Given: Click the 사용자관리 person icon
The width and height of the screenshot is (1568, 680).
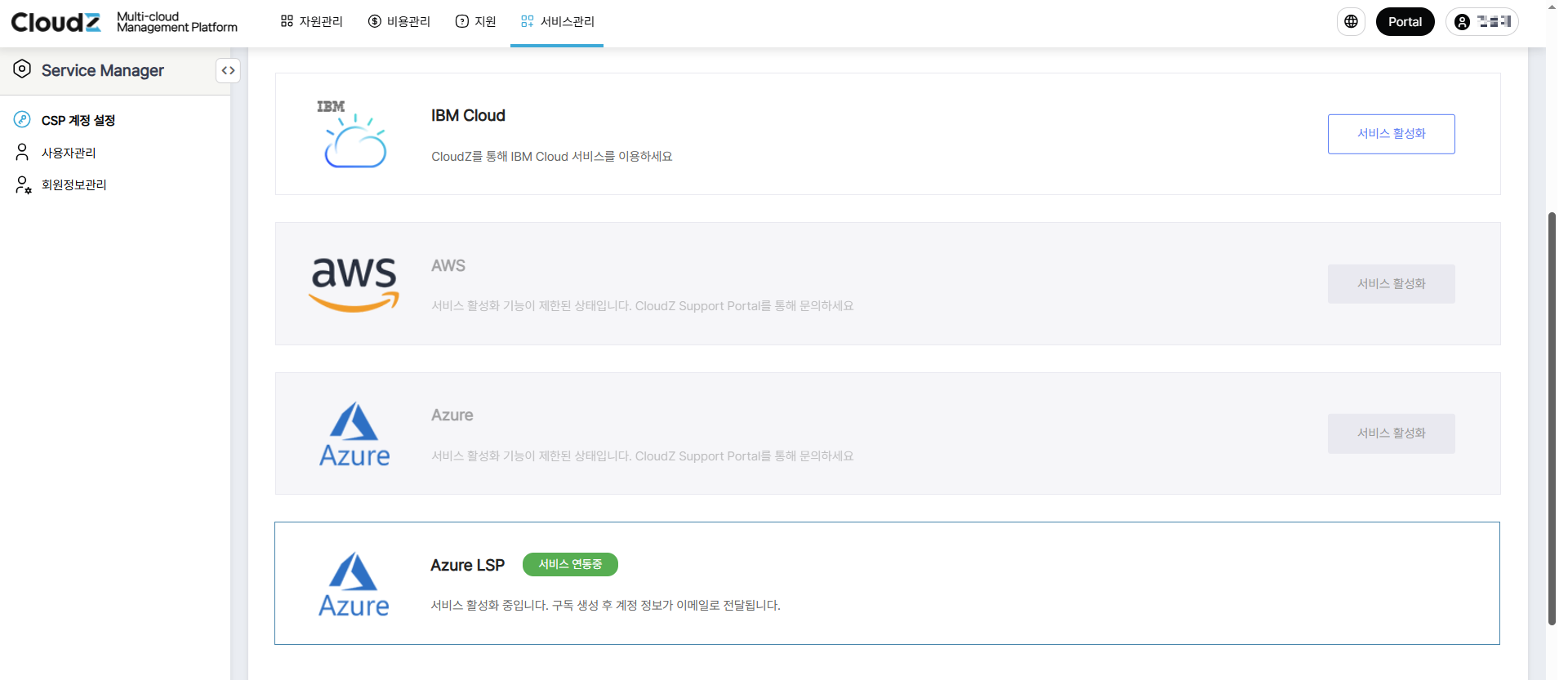Looking at the screenshot, I should coord(22,153).
